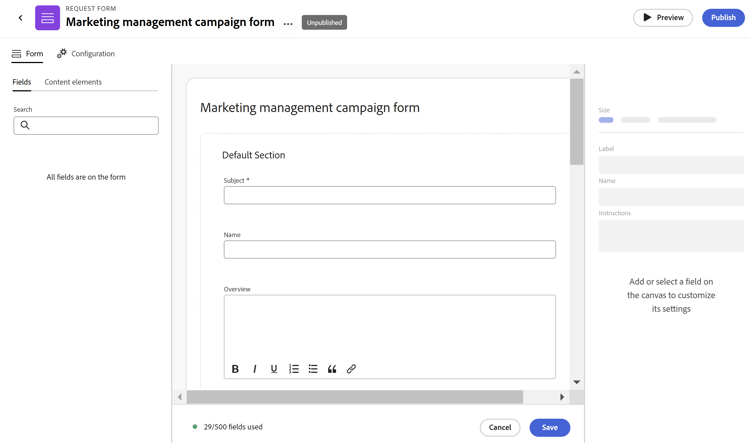
Task: Click the purple request form icon
Action: coord(47,18)
